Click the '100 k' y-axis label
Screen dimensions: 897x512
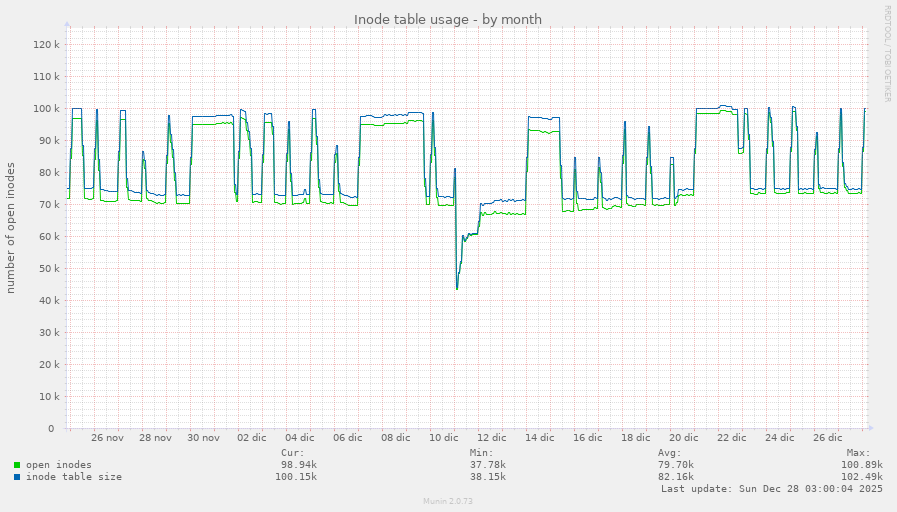(x=46, y=109)
